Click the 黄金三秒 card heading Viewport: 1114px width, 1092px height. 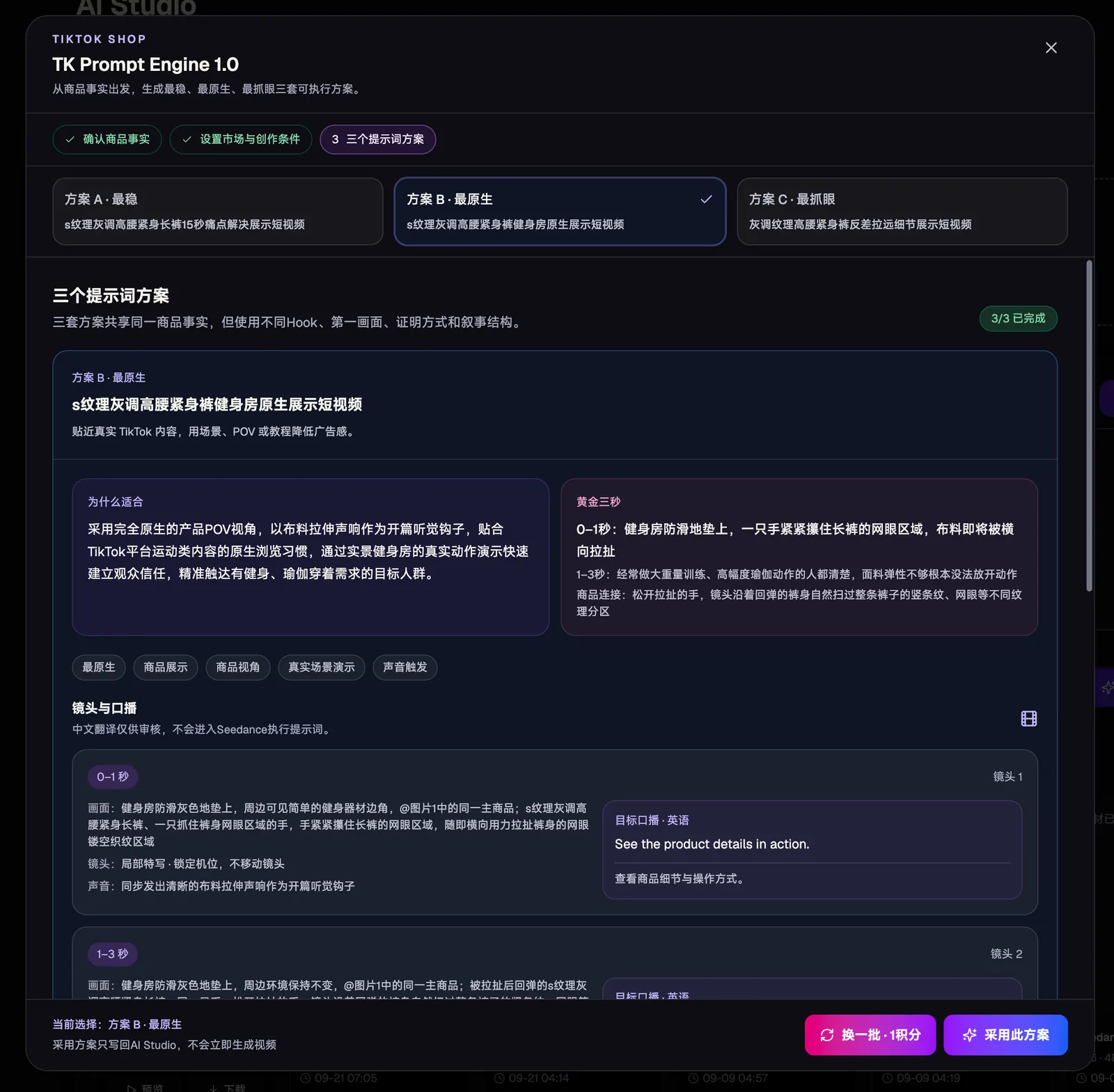pos(598,502)
